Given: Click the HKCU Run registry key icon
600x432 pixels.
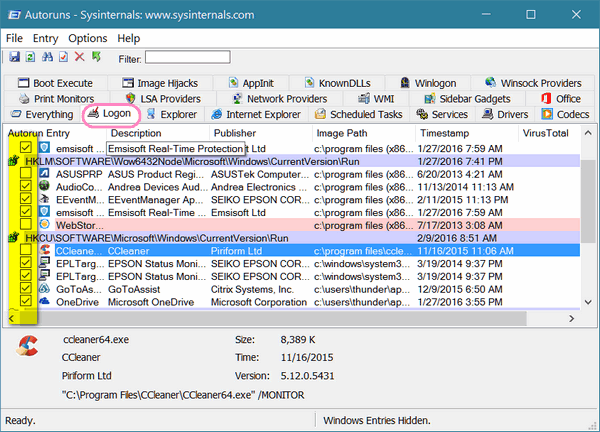Looking at the screenshot, I should 14,238.
